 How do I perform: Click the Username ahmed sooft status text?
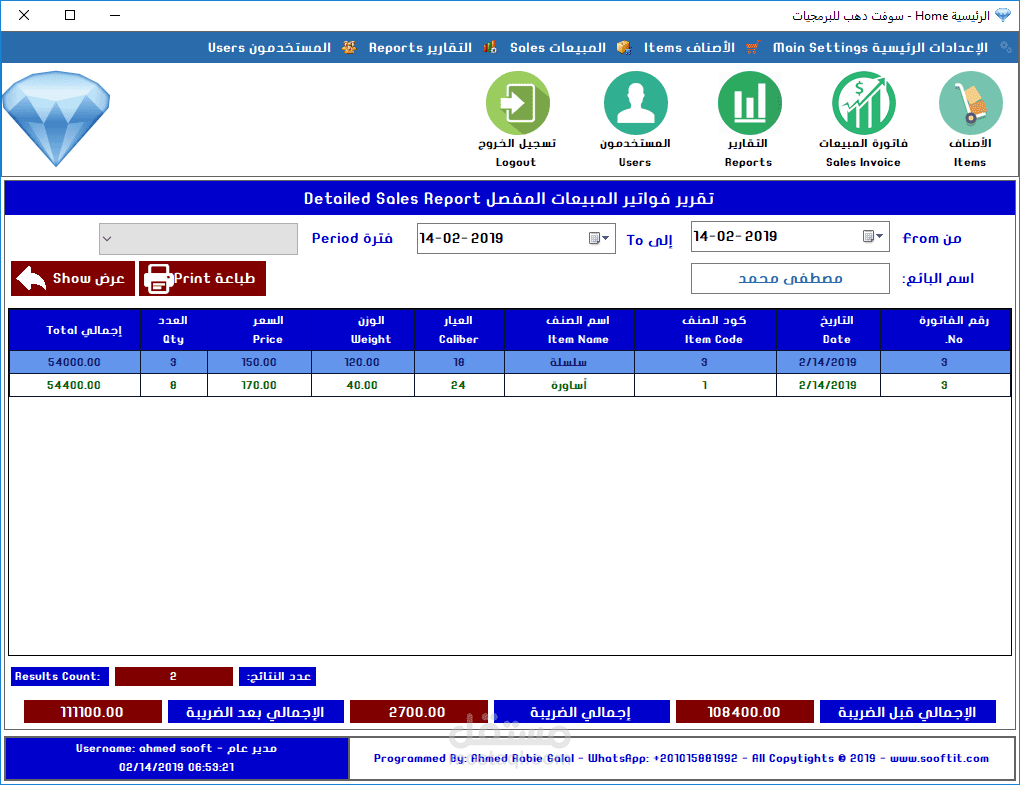tap(176, 749)
